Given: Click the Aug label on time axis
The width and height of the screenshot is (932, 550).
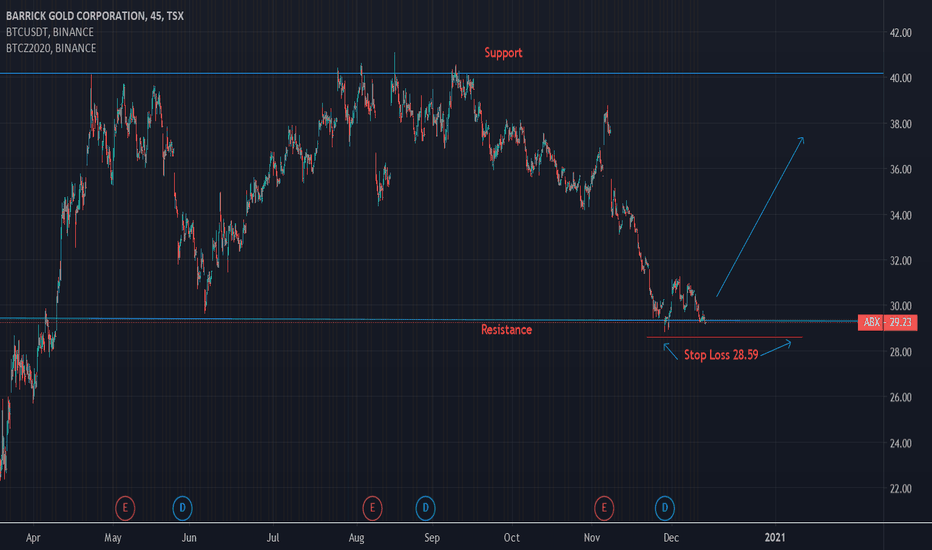Looking at the screenshot, I should 356,538.
